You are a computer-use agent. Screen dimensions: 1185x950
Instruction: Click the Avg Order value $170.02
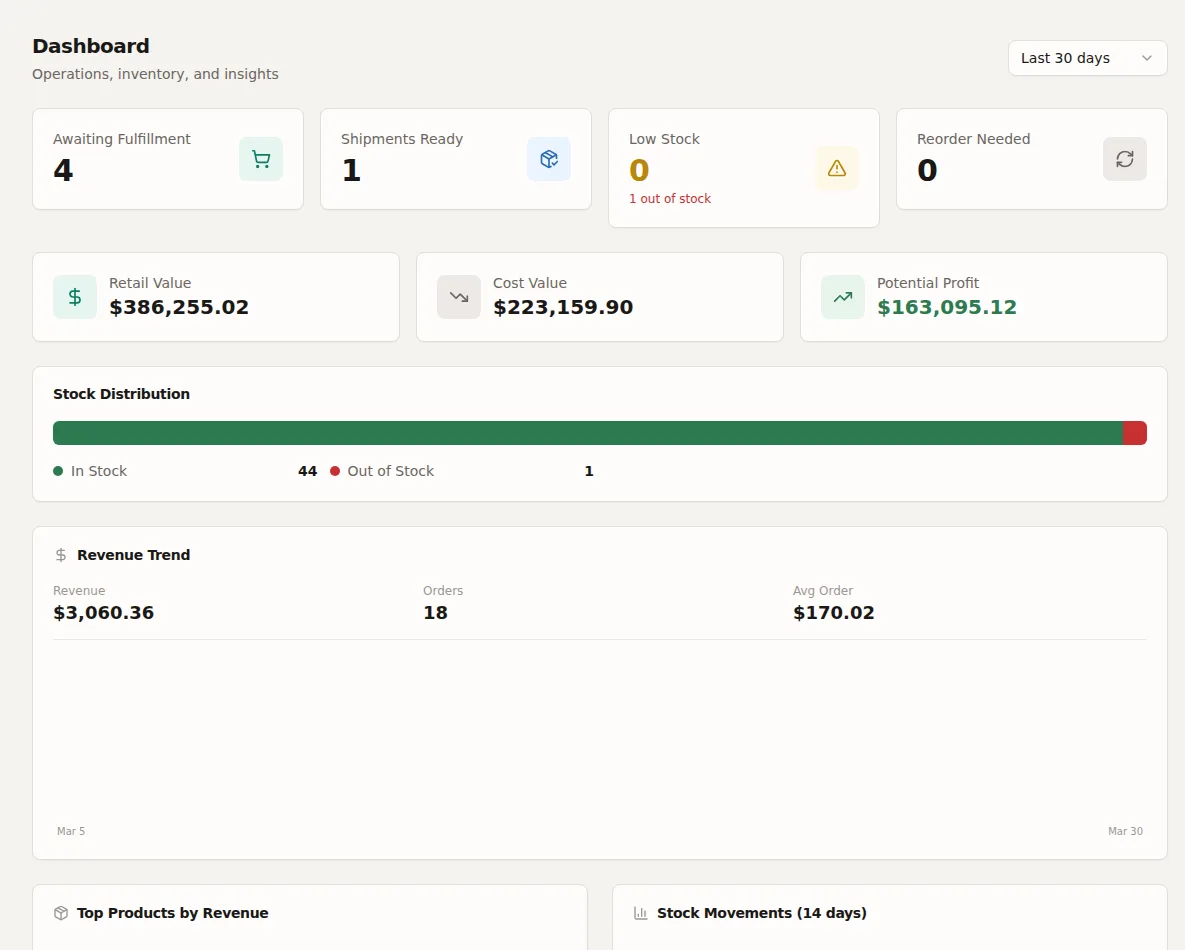pyautogui.click(x=834, y=612)
